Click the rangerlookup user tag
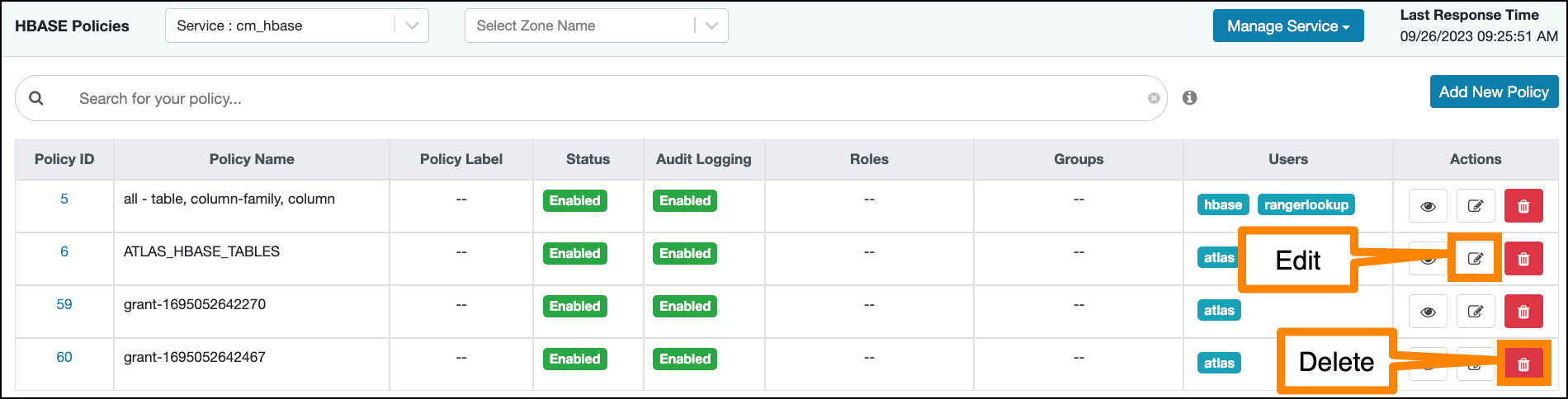 [1306, 204]
